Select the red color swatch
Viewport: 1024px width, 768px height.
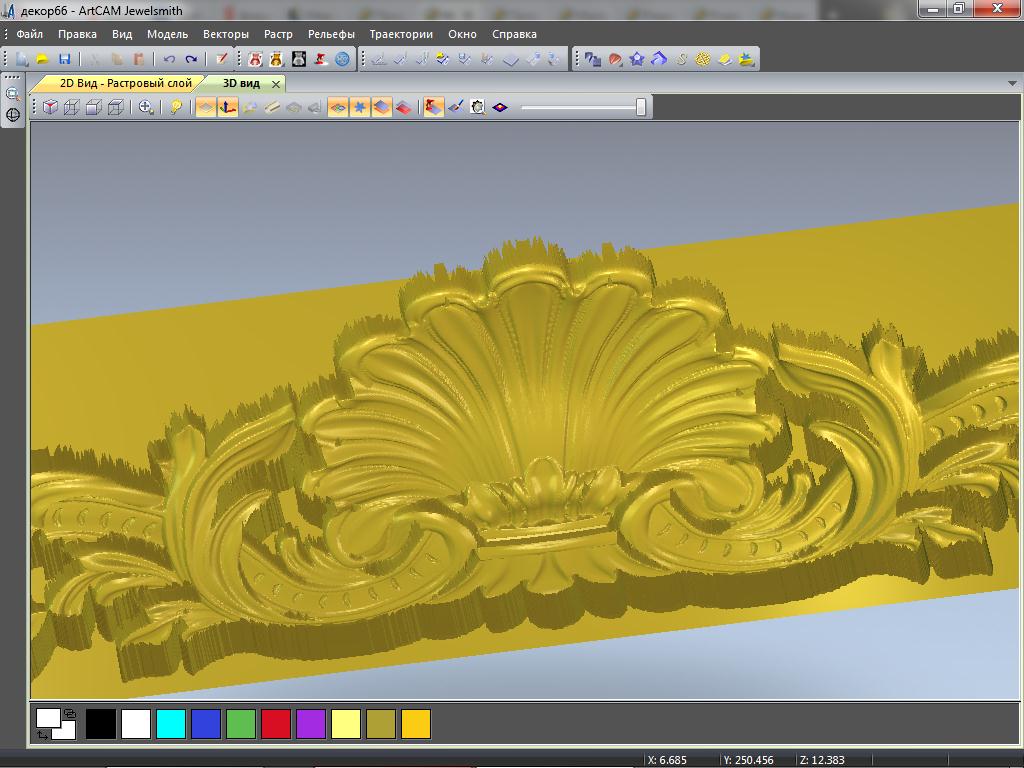click(x=276, y=724)
